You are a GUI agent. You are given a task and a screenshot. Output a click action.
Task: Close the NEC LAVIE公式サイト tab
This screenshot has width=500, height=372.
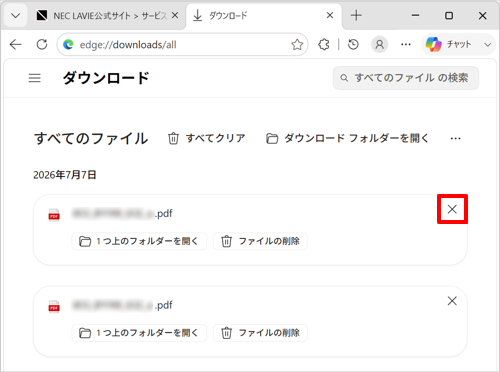click(175, 15)
